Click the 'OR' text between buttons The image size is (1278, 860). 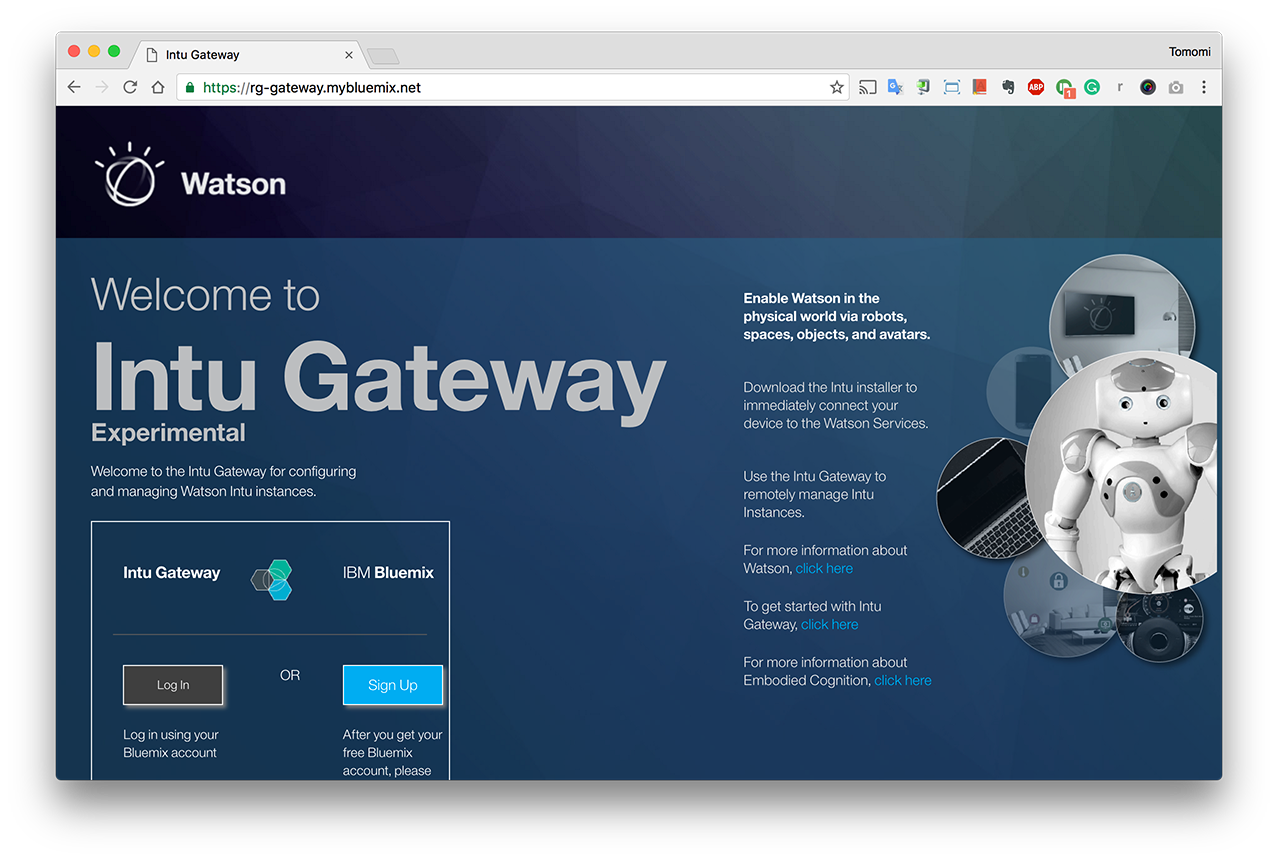[290, 675]
